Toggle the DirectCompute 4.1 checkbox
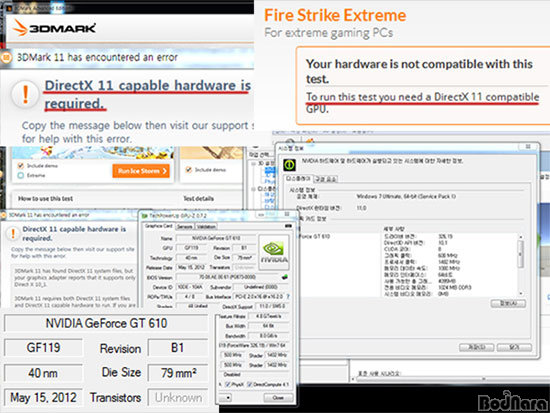The height and width of the screenshot is (413, 550). [250, 385]
